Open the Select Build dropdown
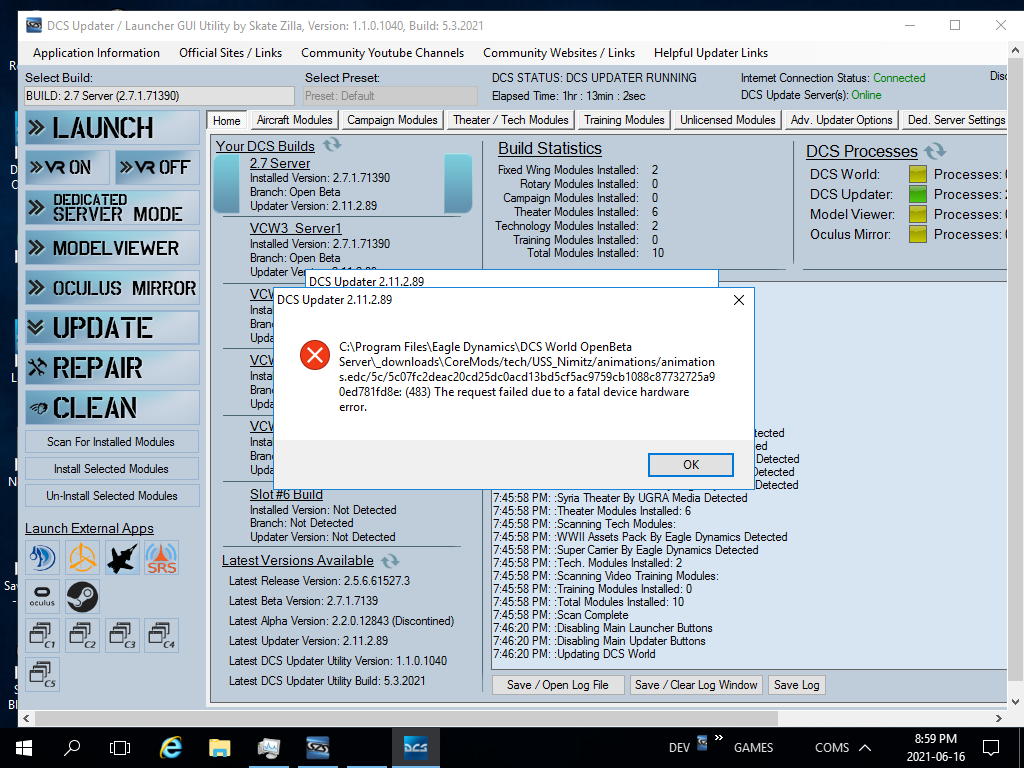Screen dimensions: 1024x768 [x=159, y=96]
